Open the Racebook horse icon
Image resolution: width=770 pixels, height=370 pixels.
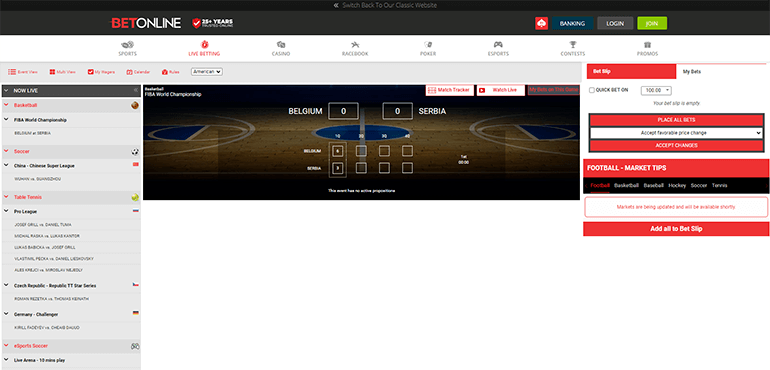[355, 45]
